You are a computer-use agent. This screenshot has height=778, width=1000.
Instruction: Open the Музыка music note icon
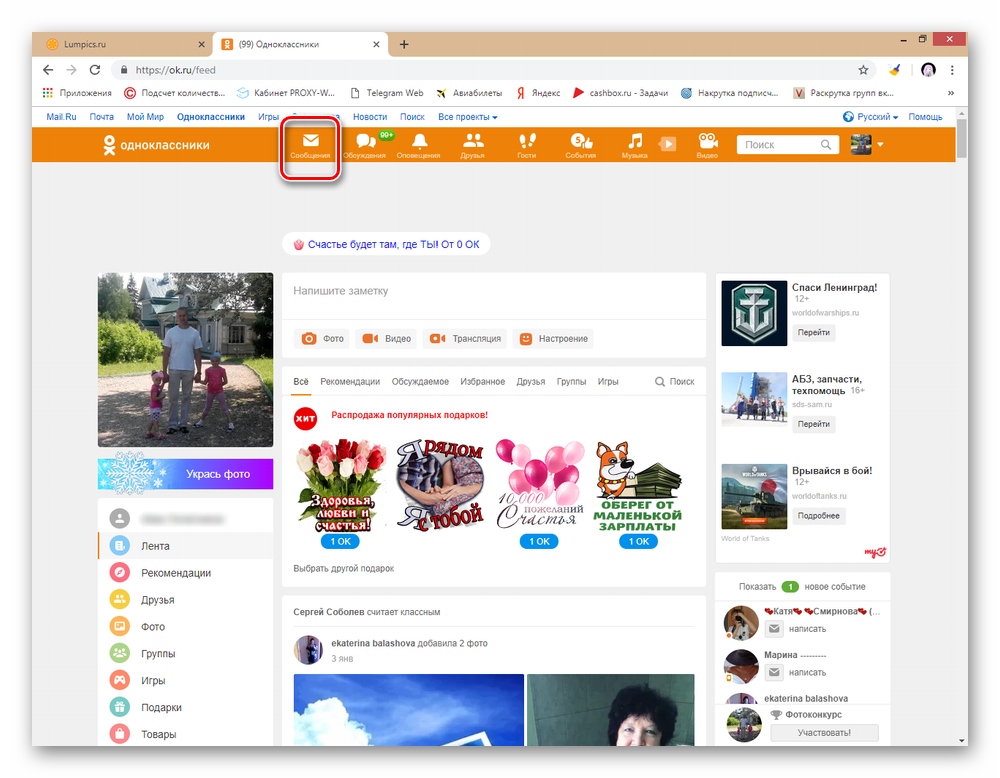click(x=634, y=145)
